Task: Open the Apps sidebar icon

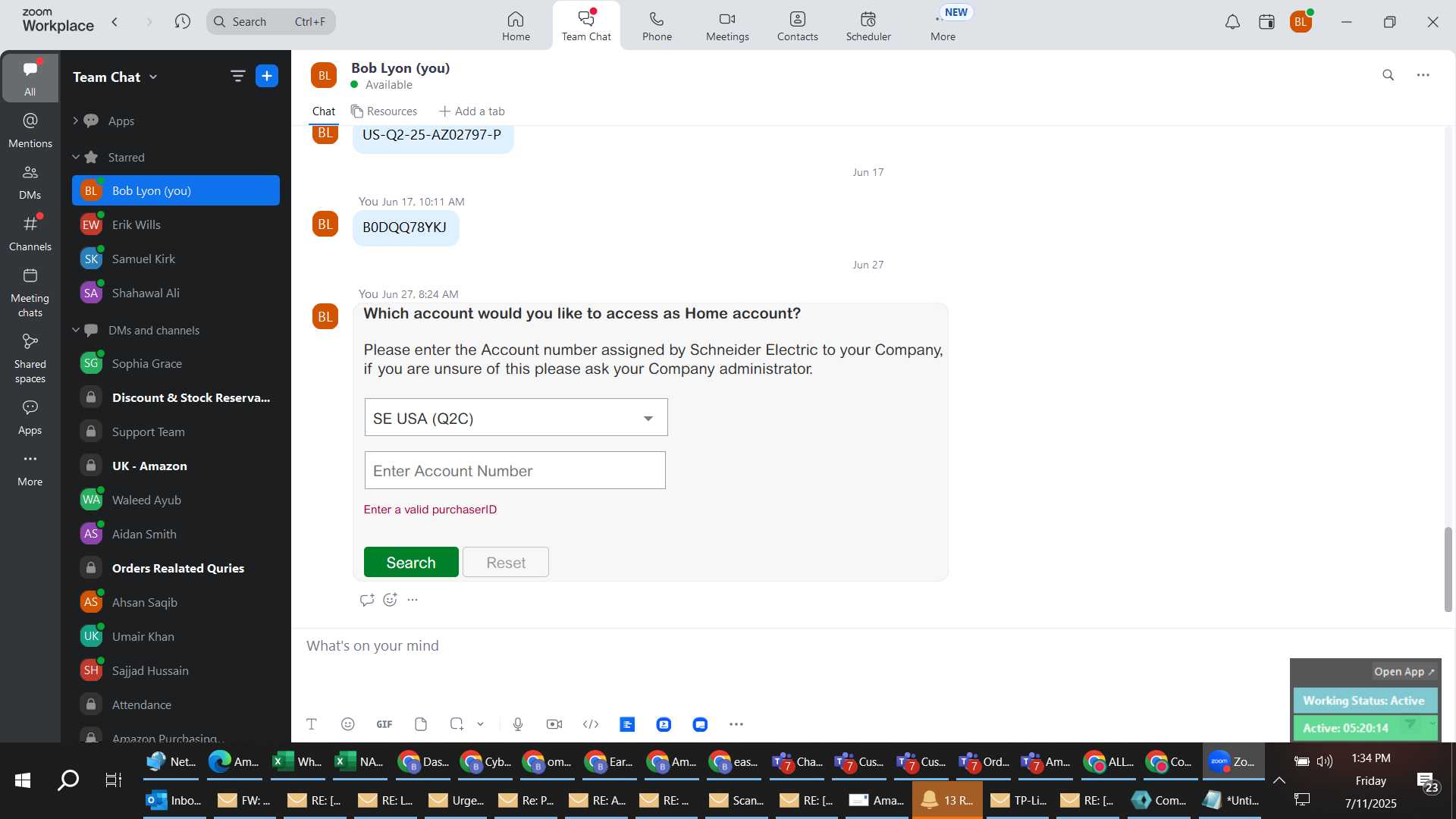Action: 30,417
